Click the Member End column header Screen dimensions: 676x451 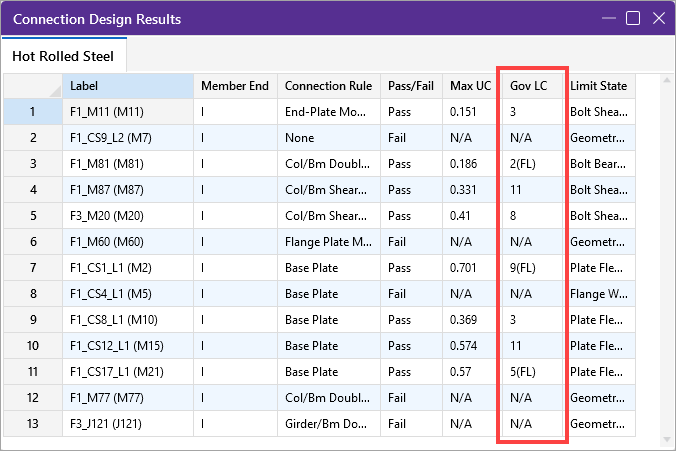235,86
